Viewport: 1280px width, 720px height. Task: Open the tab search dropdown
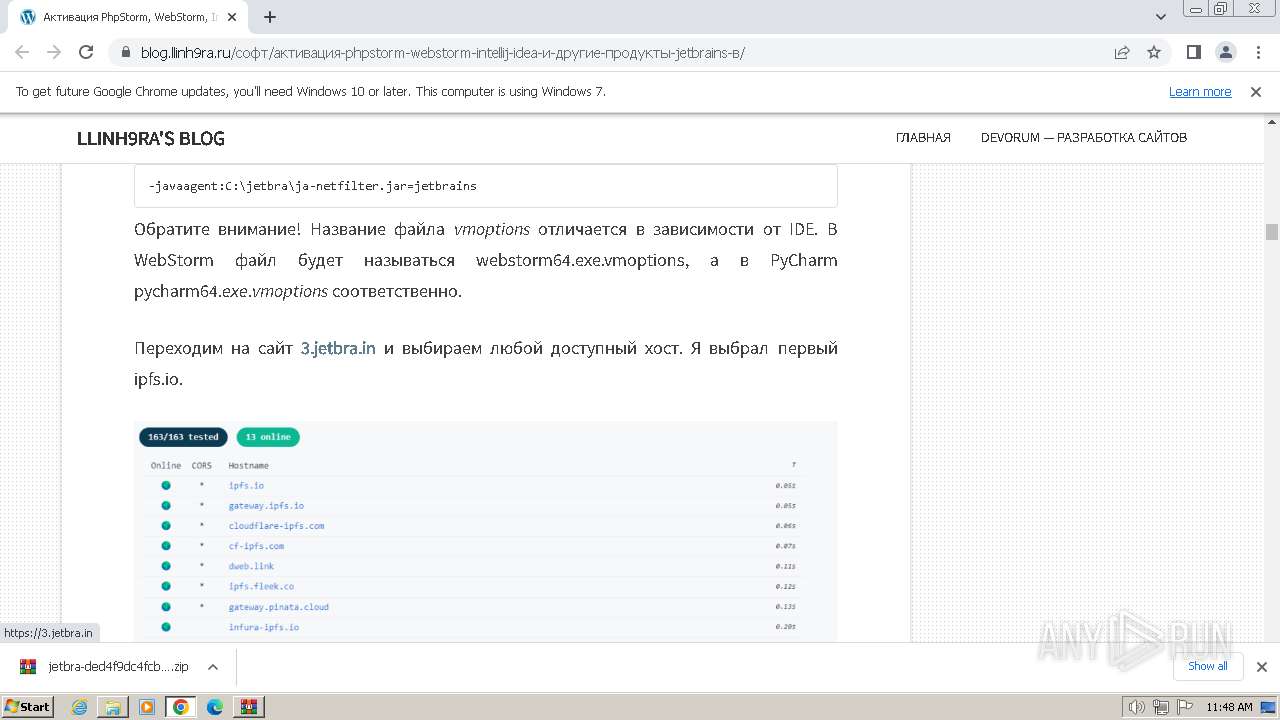coord(1161,17)
